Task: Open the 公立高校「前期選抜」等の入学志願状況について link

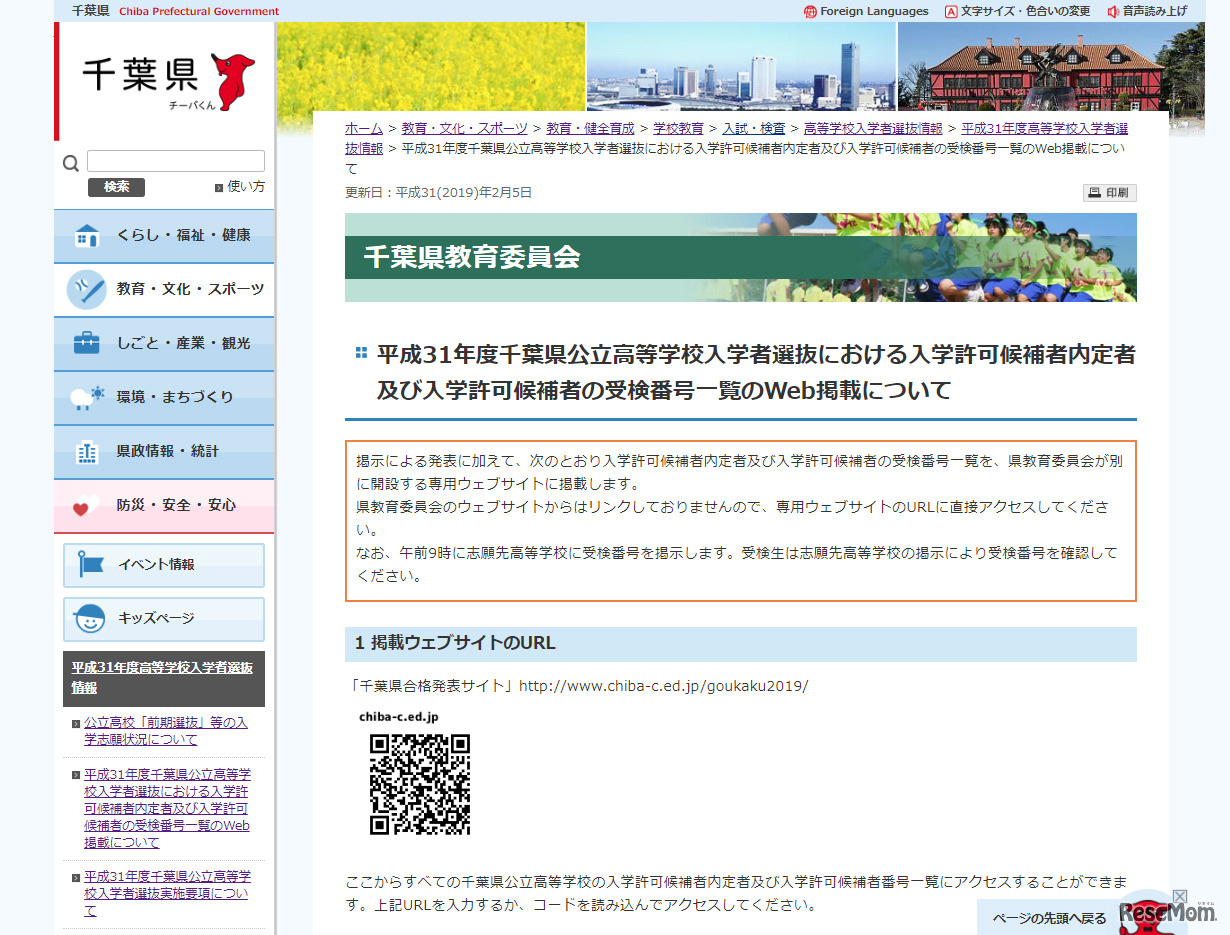Action: click(165, 731)
